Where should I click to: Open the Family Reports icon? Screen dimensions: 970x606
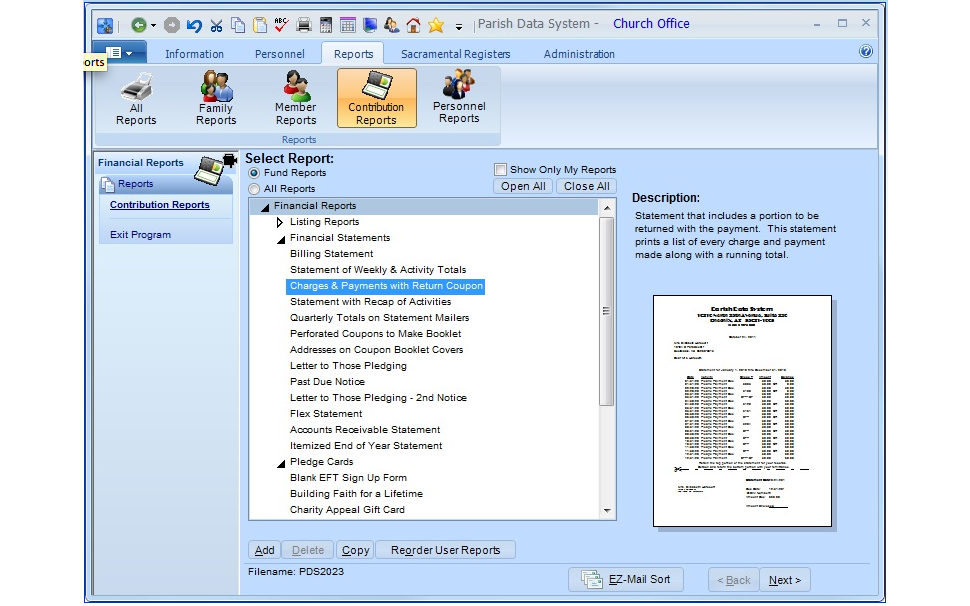pos(216,97)
